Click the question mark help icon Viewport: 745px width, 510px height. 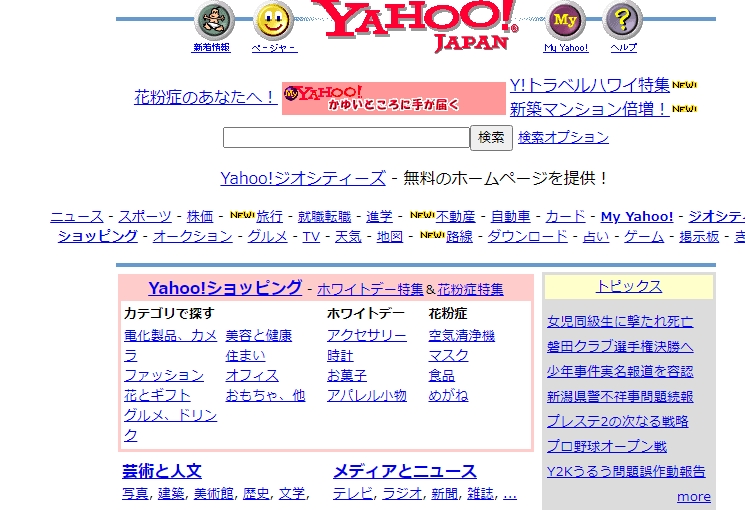coord(622,20)
